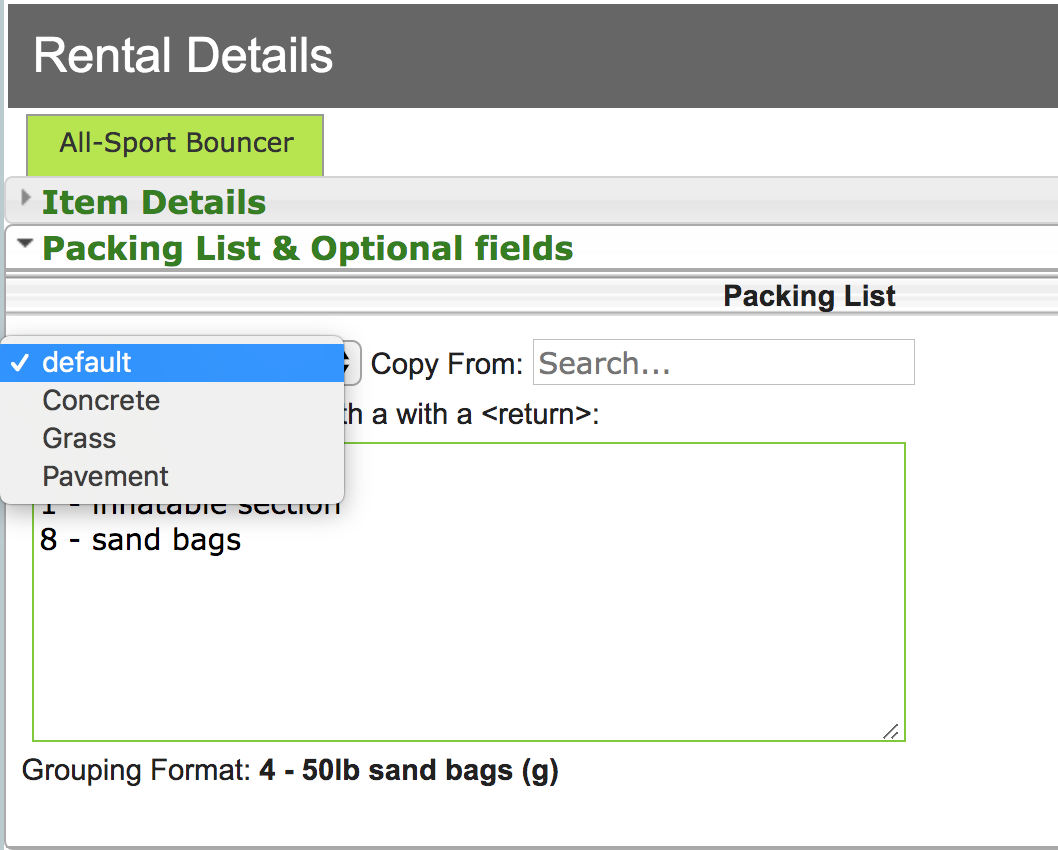Choose Concrete from the dropdown list
Image resolution: width=1058 pixels, height=850 pixels.
tap(101, 400)
